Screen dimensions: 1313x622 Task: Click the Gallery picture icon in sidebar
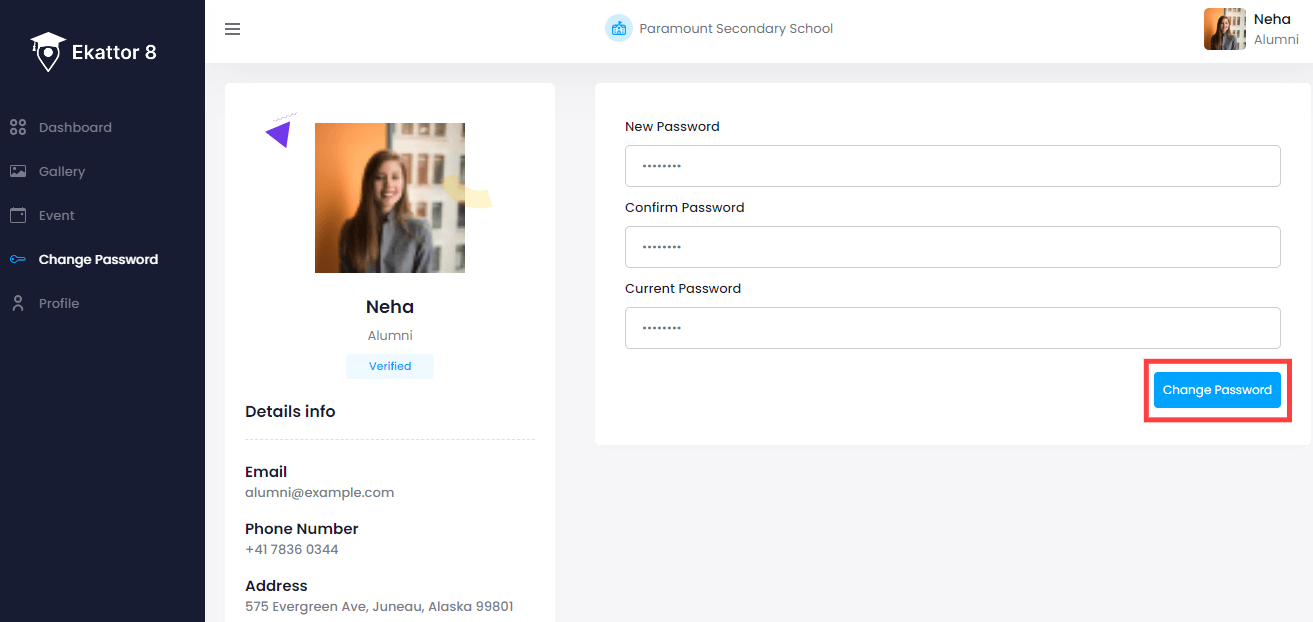tap(17, 171)
